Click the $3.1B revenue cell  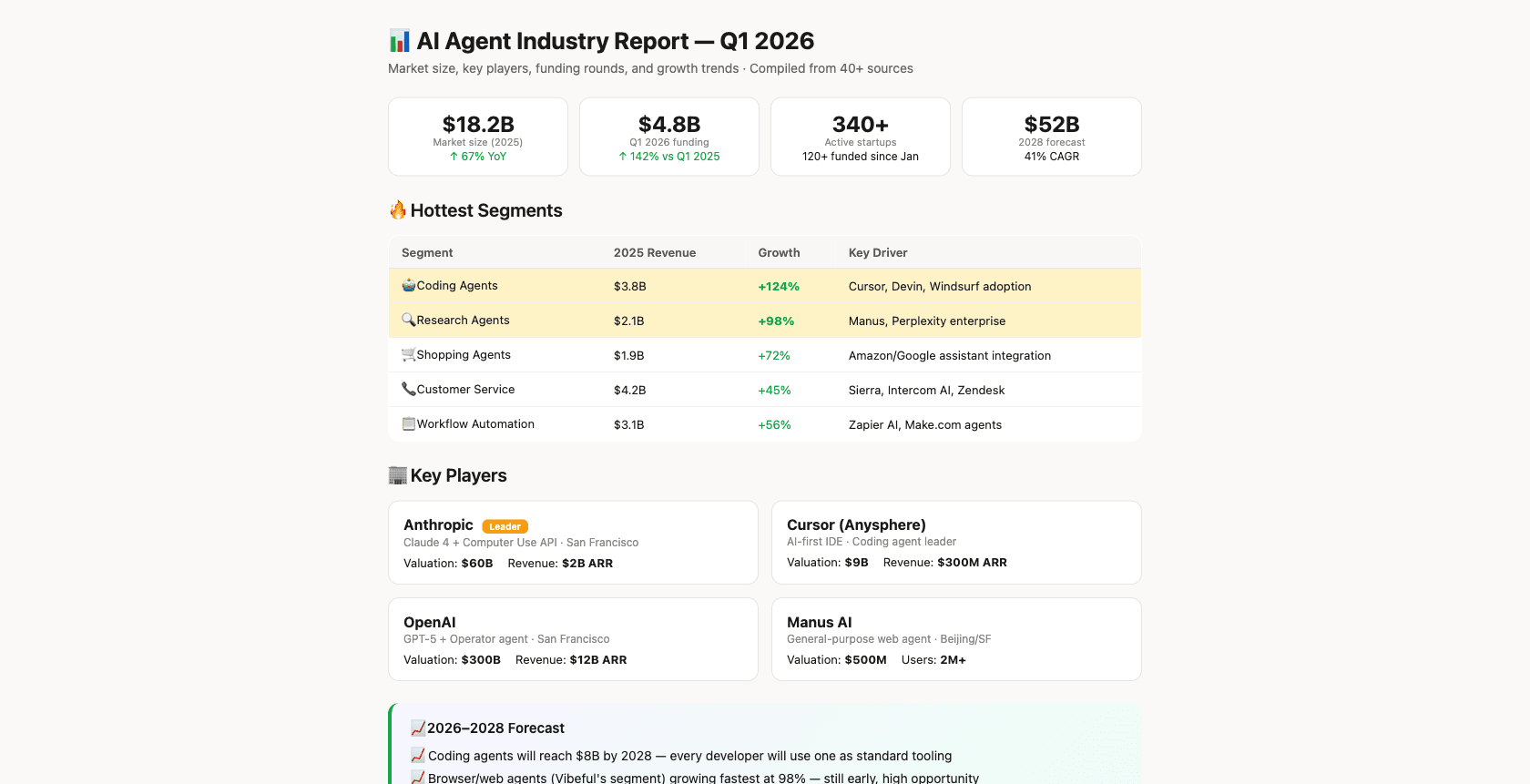tap(628, 425)
